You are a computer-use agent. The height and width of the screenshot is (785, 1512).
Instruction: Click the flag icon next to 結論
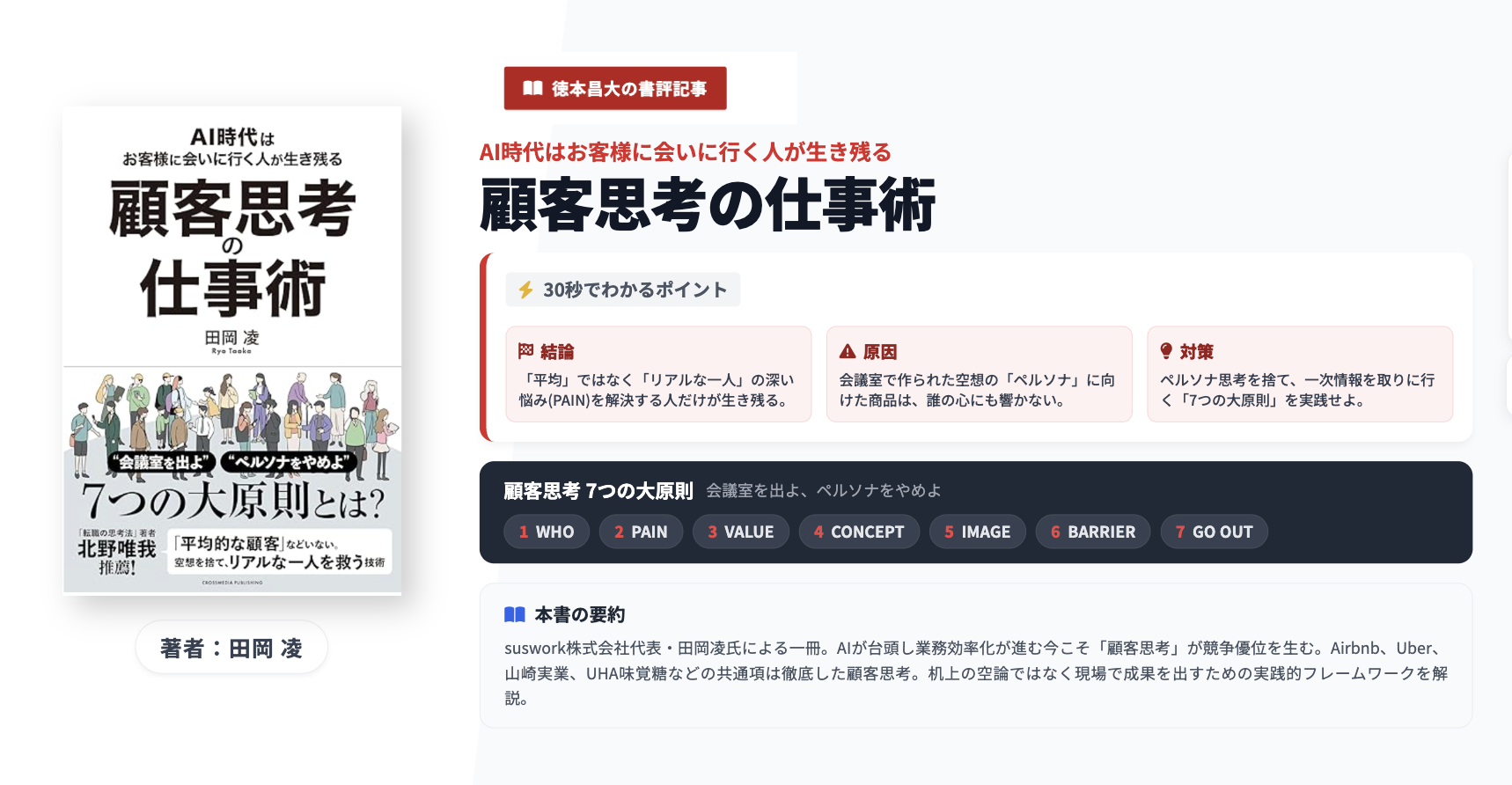click(x=525, y=351)
